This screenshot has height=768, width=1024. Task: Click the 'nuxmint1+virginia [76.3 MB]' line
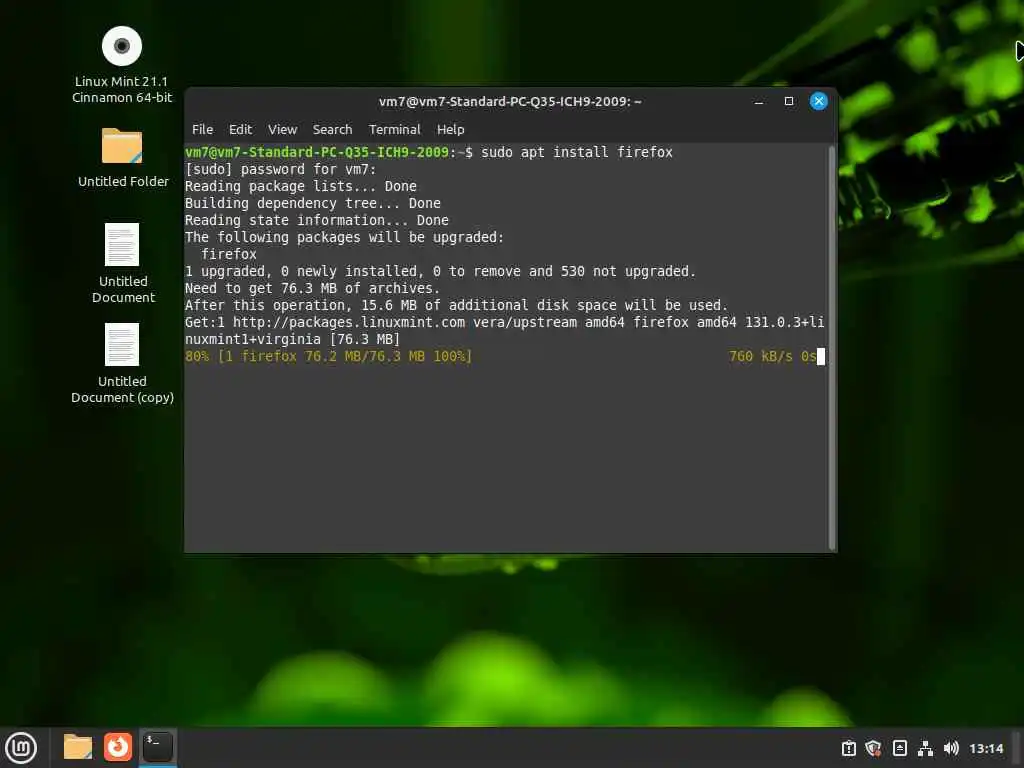[x=292, y=339]
